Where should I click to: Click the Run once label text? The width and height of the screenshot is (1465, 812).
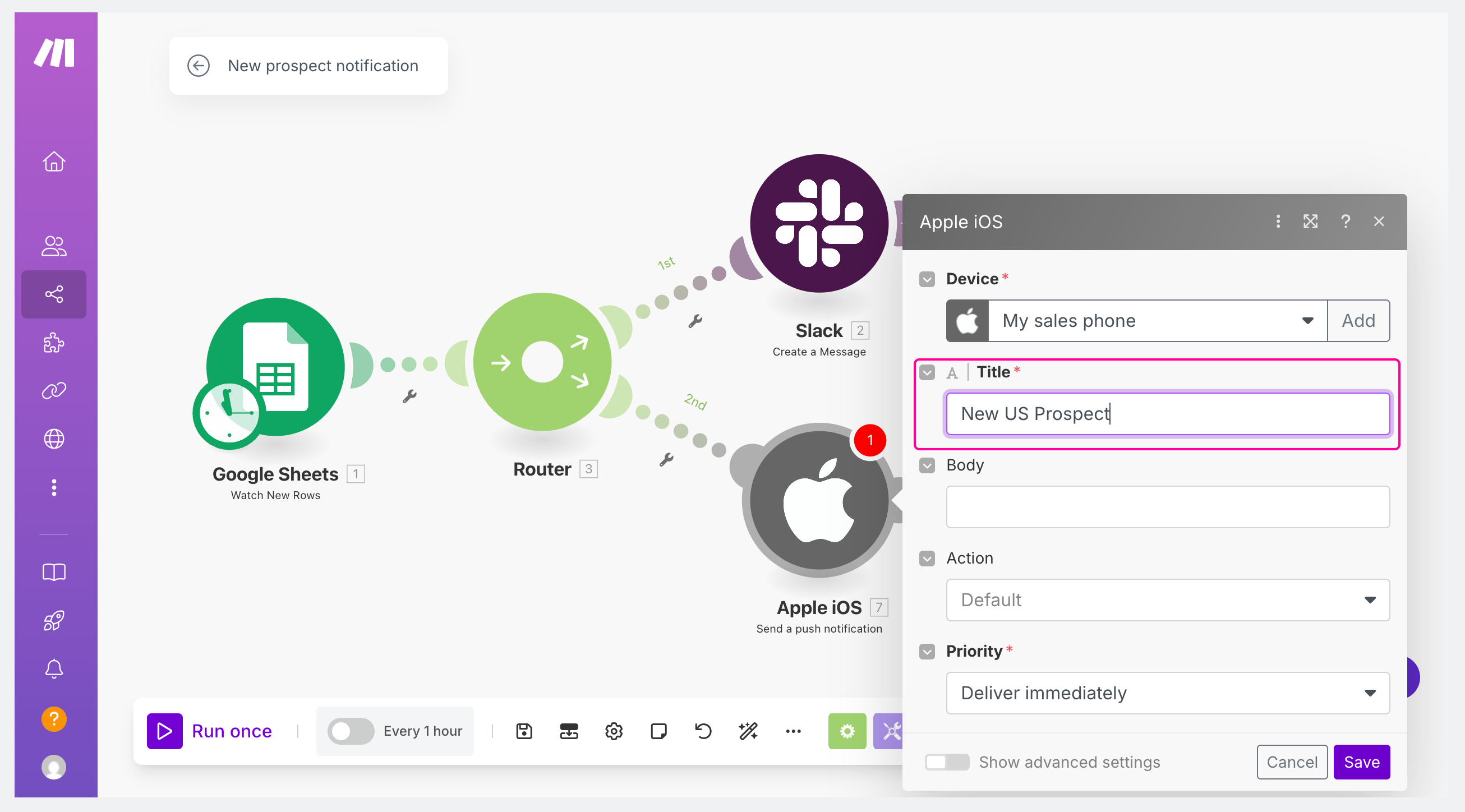[x=232, y=731]
